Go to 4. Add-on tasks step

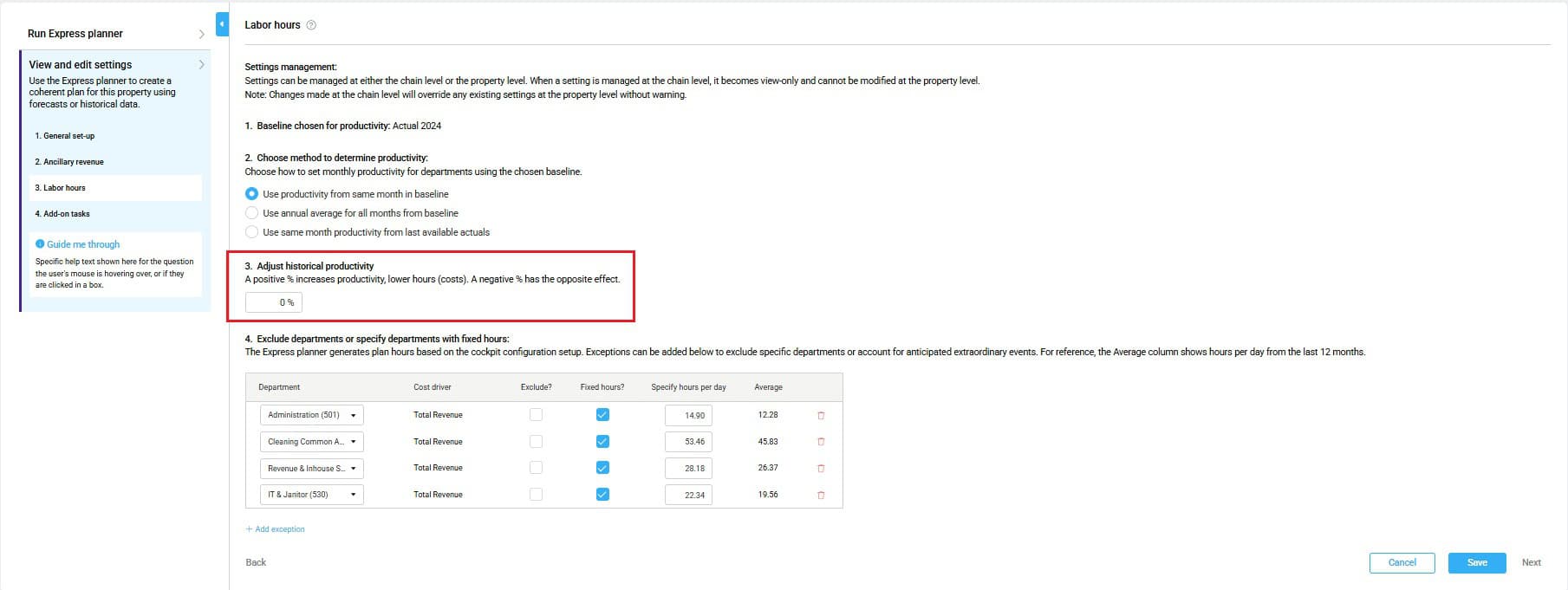[x=62, y=214]
